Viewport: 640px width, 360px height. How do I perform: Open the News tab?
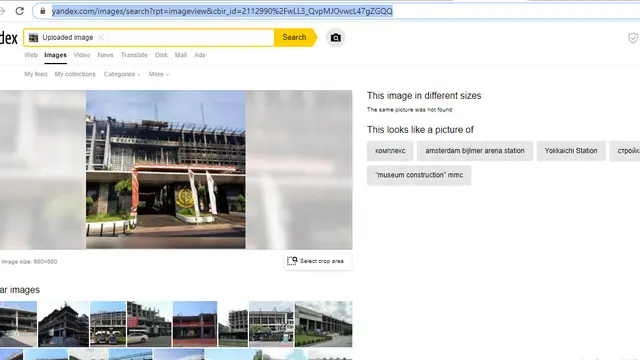(105, 55)
